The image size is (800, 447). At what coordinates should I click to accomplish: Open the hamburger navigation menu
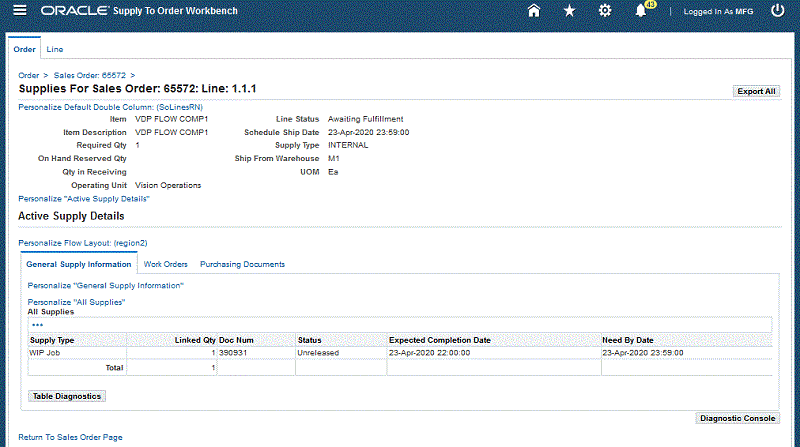click(x=19, y=10)
